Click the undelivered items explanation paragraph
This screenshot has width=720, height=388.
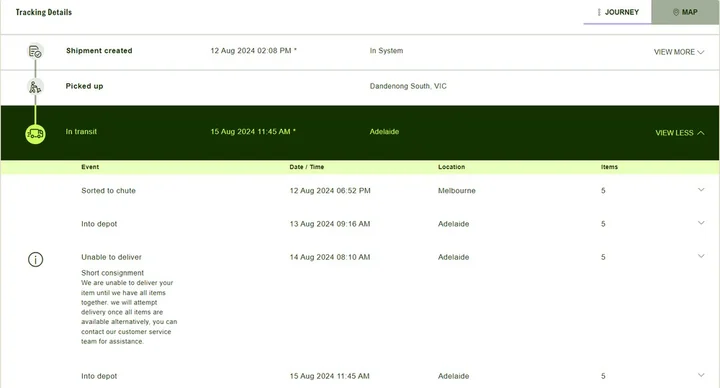129,312
